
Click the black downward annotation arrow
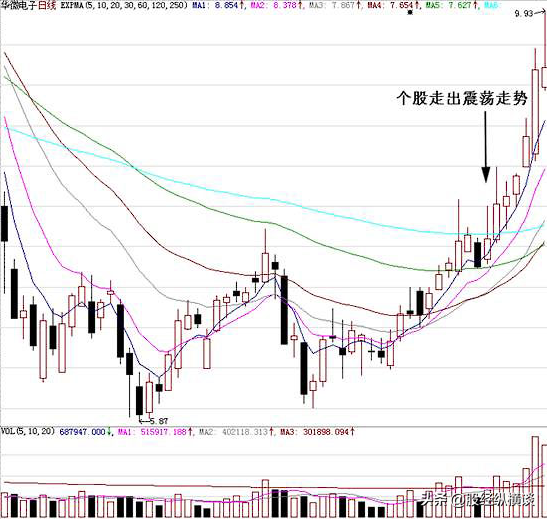486,147
